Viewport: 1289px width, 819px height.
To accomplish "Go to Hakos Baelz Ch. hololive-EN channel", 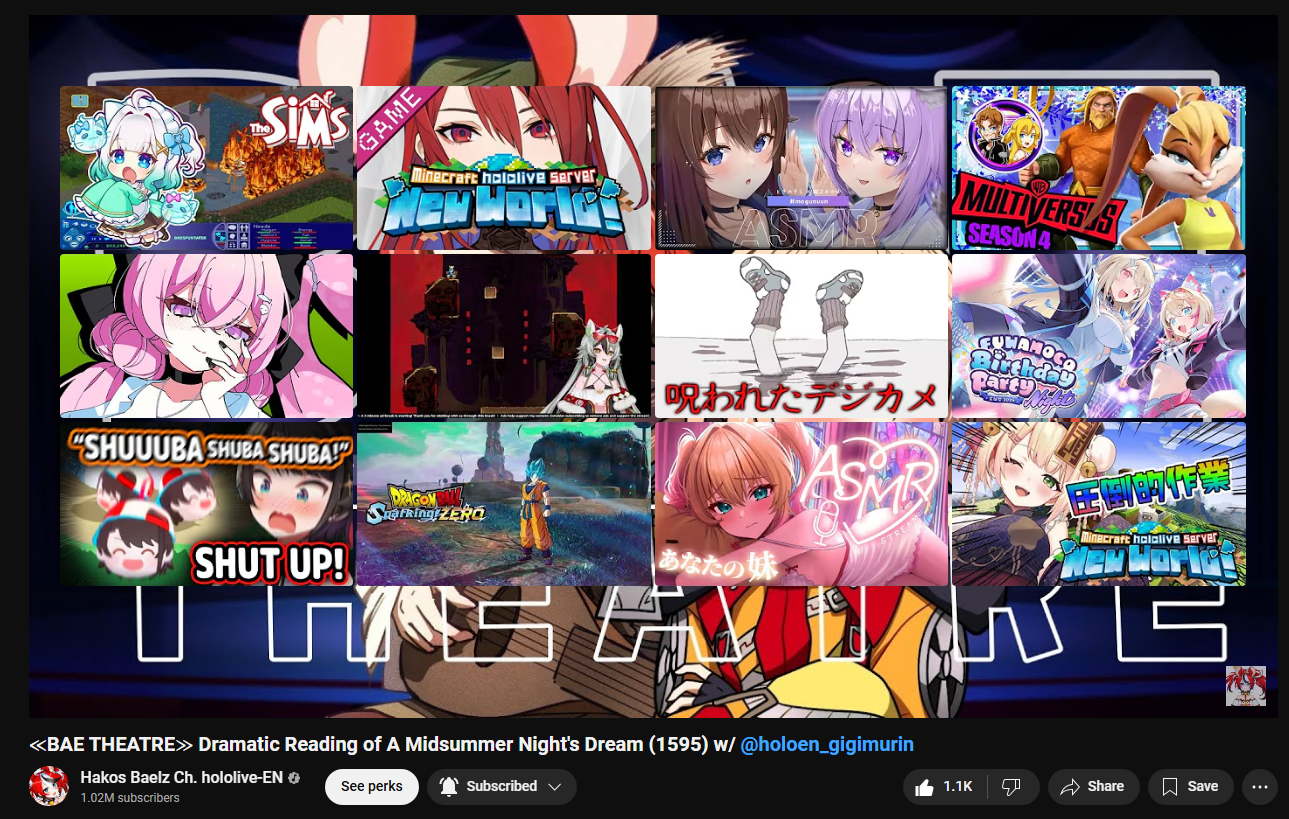I will pyautogui.click(x=182, y=778).
